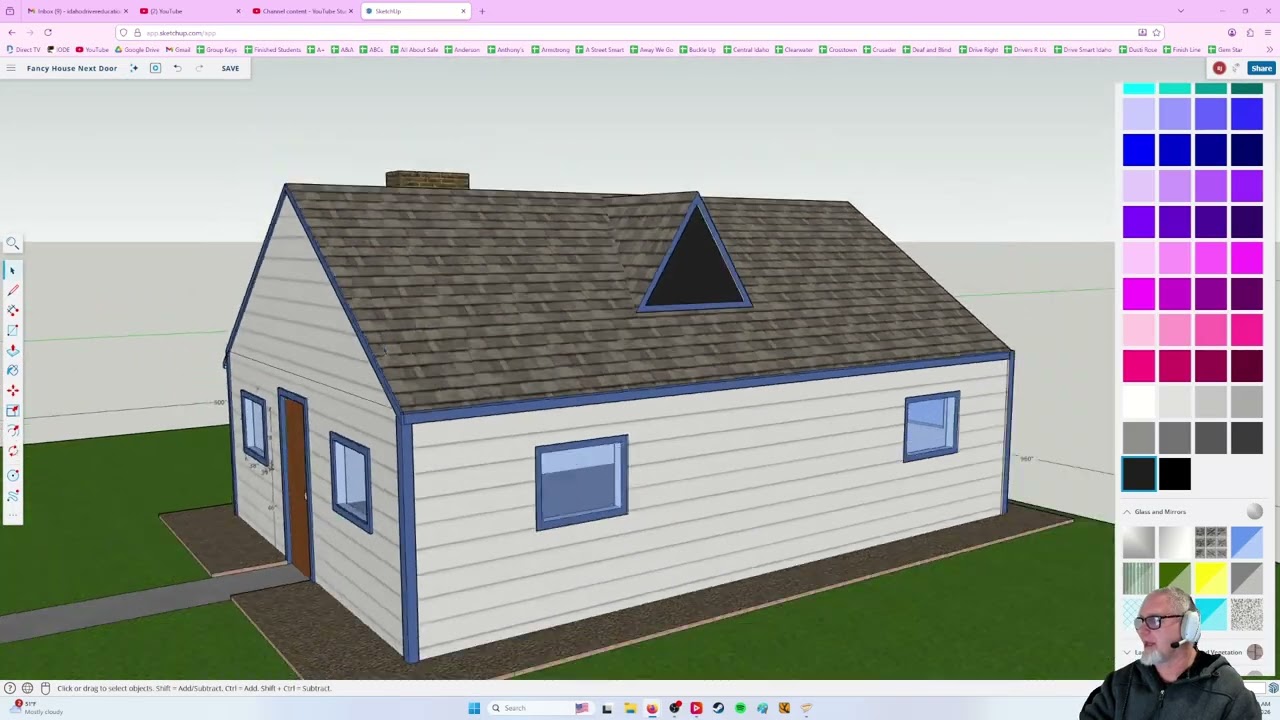Select the bright yellow translucent glass swatch
Screen dimensions: 1280x720
(x=1211, y=577)
